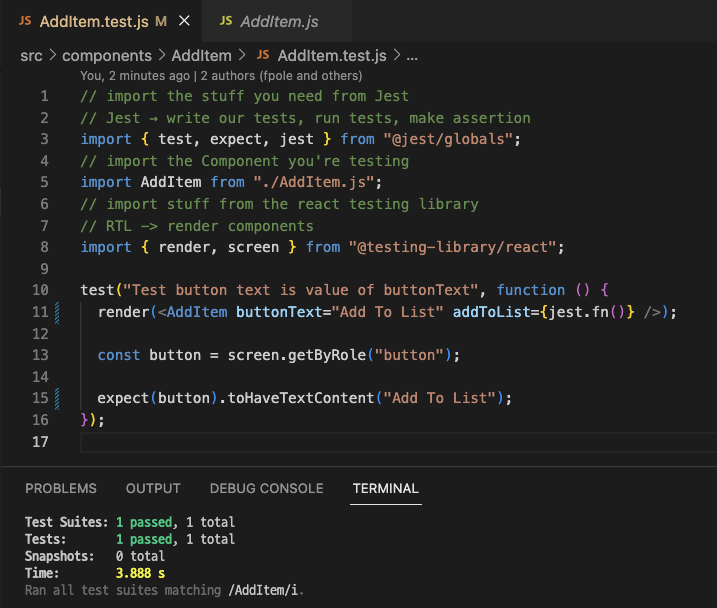Viewport: 717px width, 608px height.
Task: Open the AddItem folder breadcrumb
Action: (x=201, y=55)
